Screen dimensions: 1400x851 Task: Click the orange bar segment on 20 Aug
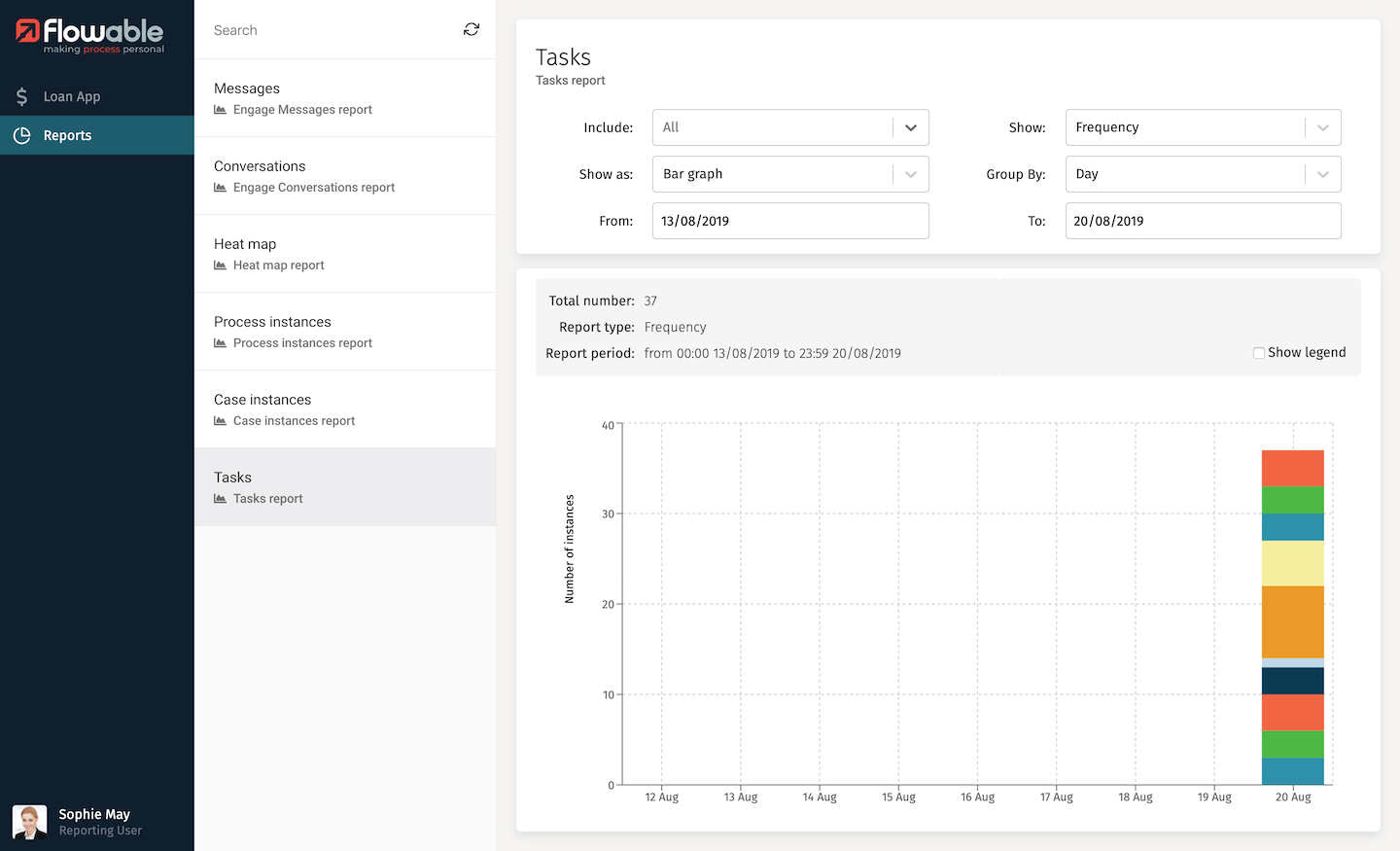(x=1292, y=622)
